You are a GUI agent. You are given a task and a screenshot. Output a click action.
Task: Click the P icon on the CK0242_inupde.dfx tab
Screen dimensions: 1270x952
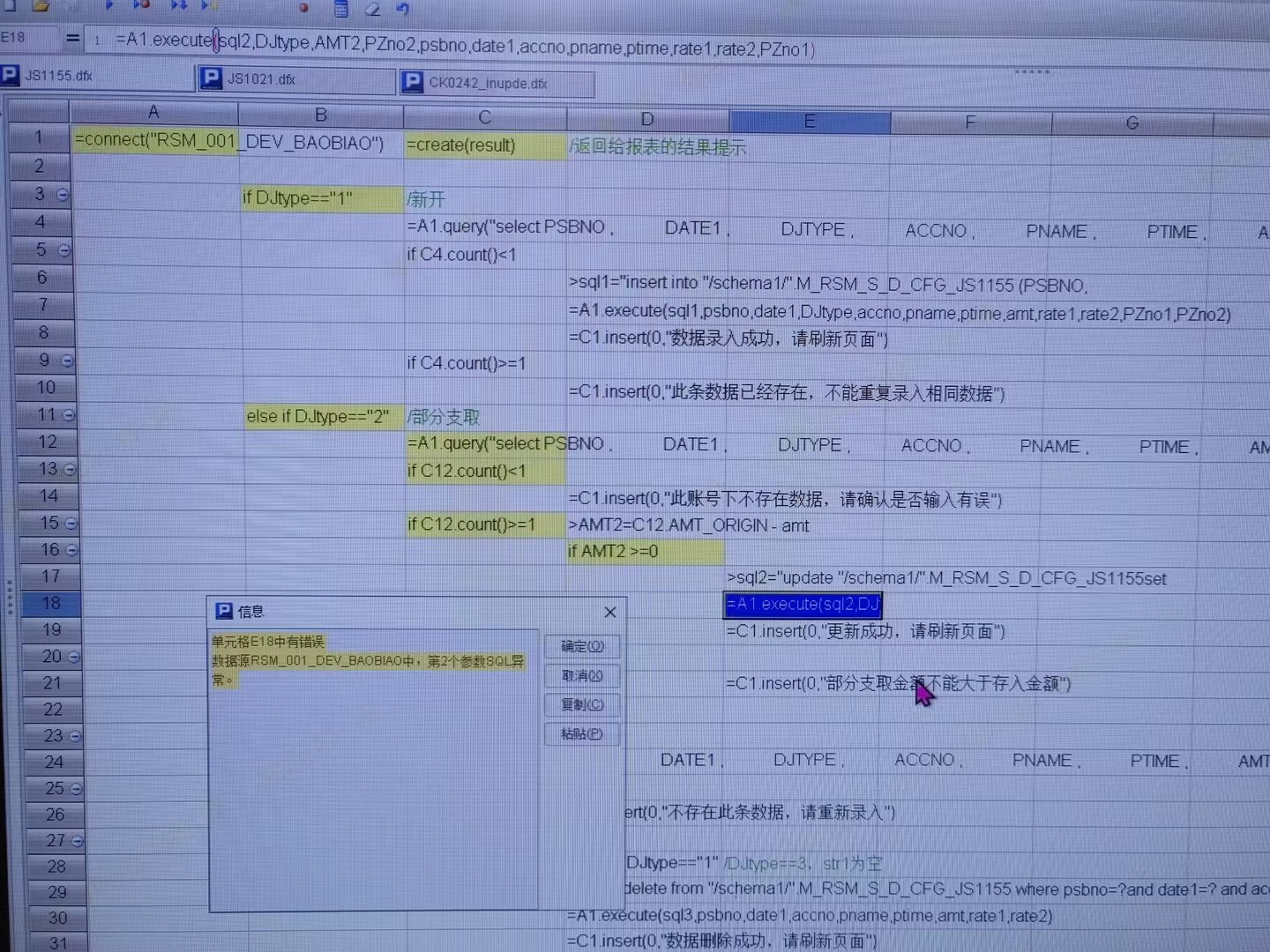pos(413,83)
